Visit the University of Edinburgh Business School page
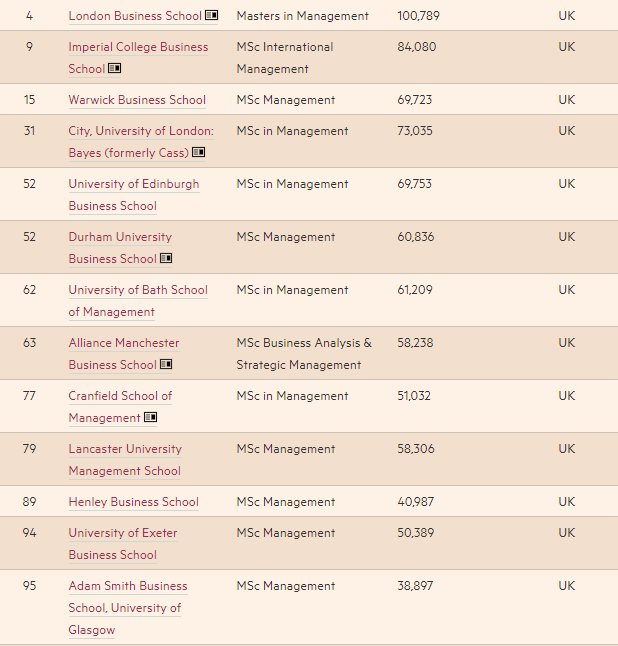 tap(133, 195)
